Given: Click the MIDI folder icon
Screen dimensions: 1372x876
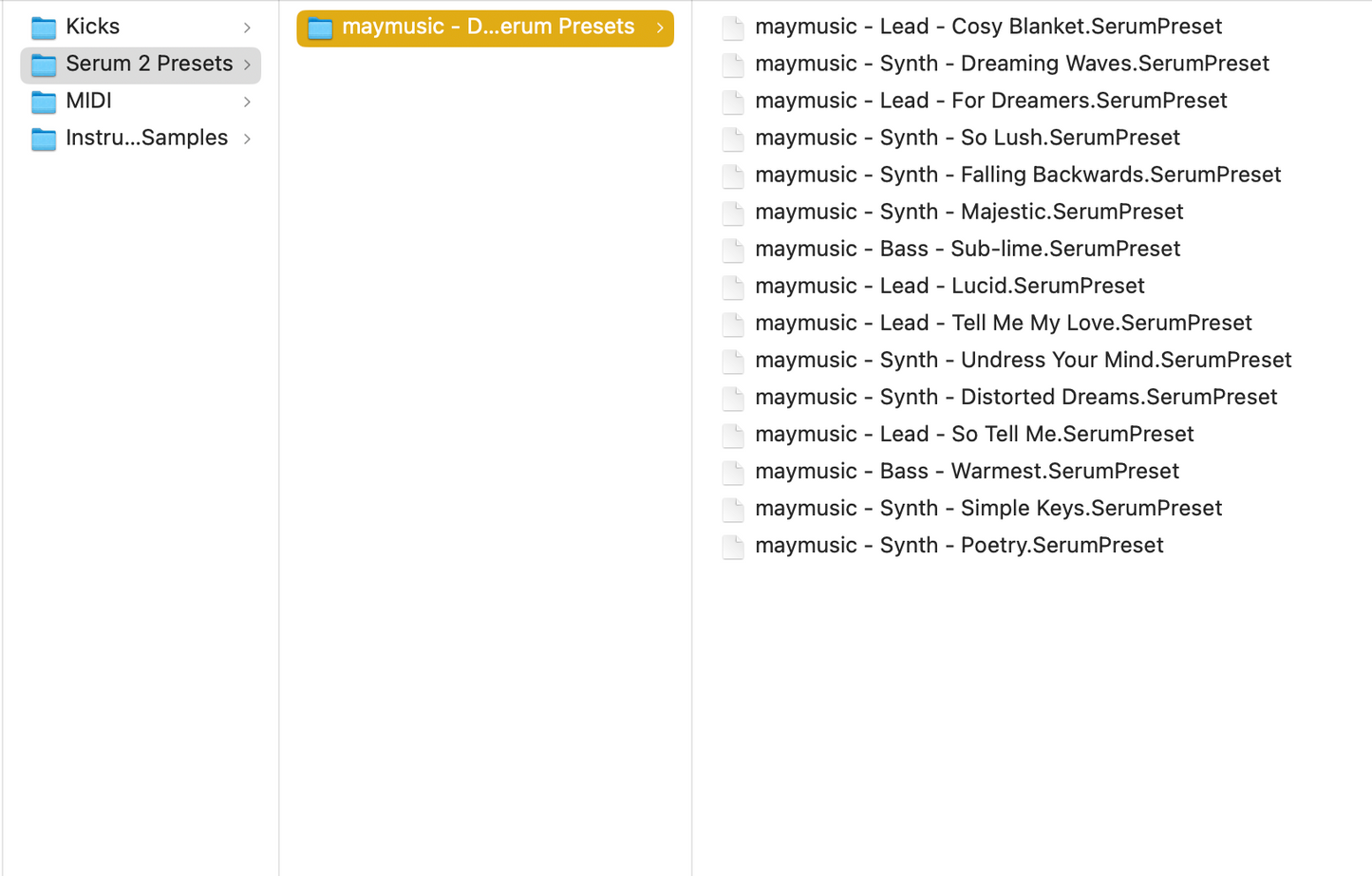Looking at the screenshot, I should point(43,101).
